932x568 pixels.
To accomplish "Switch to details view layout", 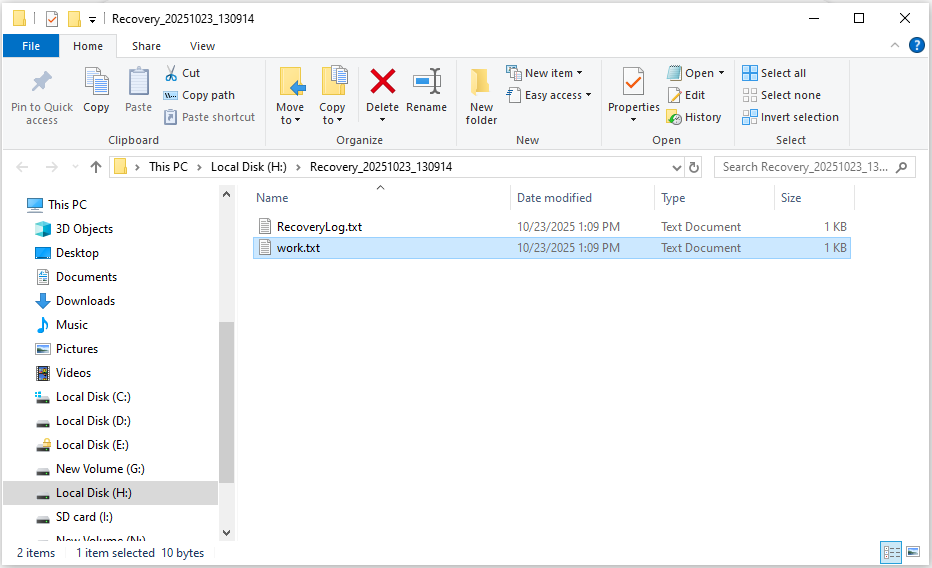I will pyautogui.click(x=890, y=552).
